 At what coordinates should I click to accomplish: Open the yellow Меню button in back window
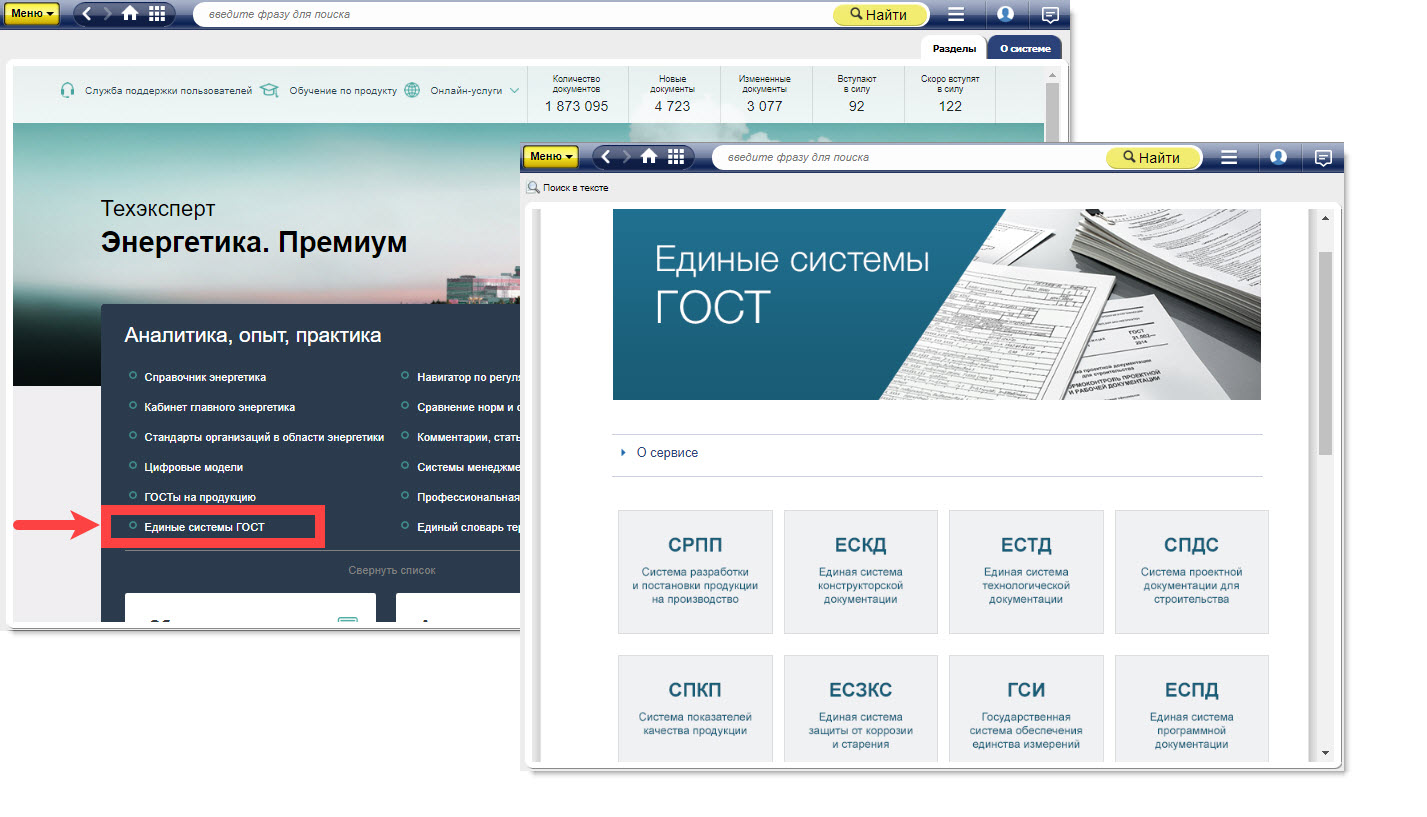(32, 14)
